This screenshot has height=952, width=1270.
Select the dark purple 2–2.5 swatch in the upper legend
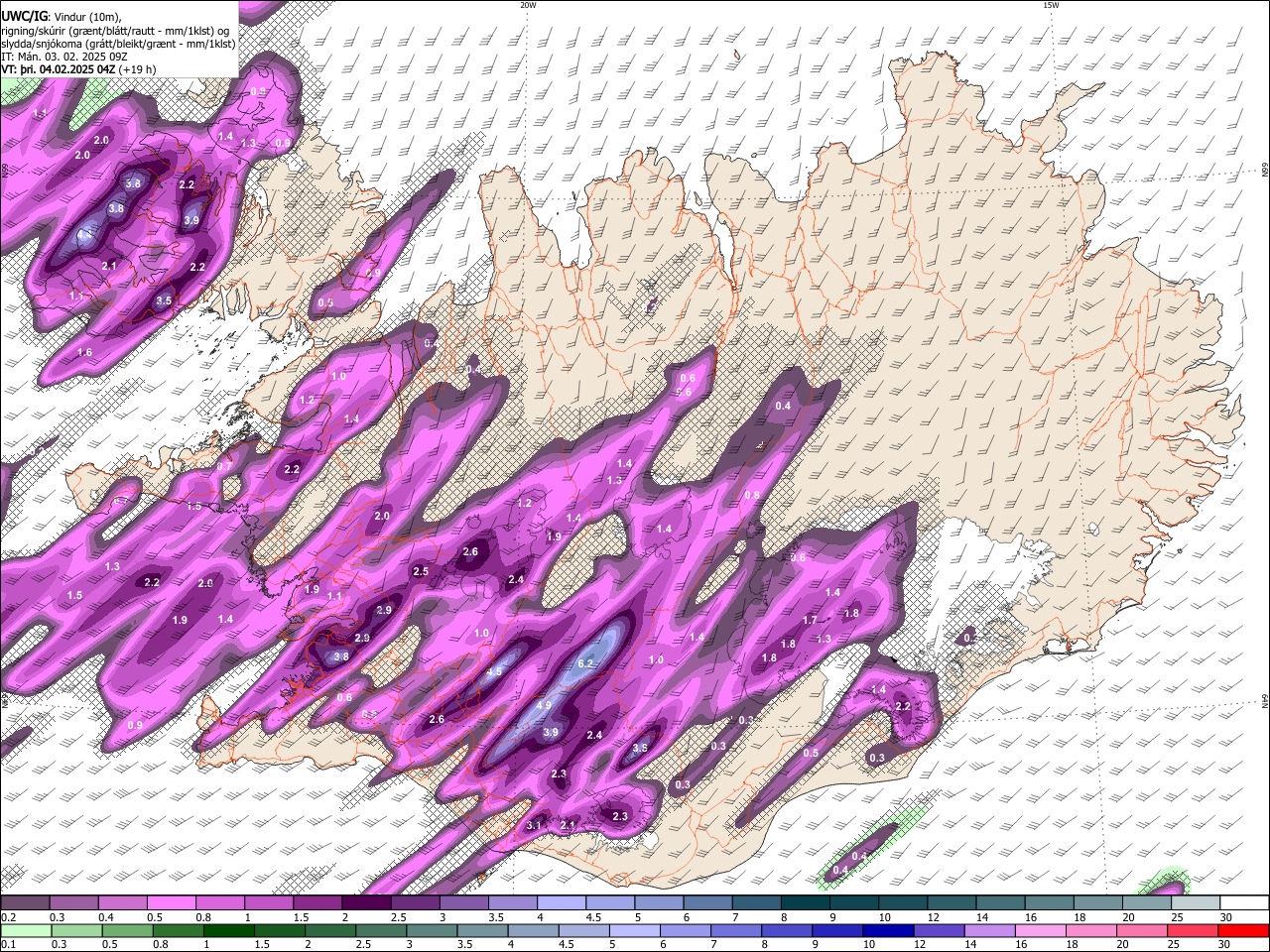pyautogui.click(x=366, y=903)
